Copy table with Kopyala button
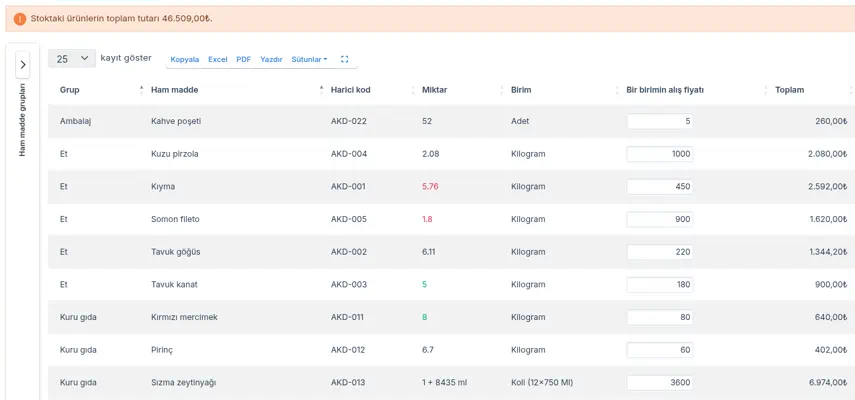Viewport: 855px width, 400px height. point(185,59)
